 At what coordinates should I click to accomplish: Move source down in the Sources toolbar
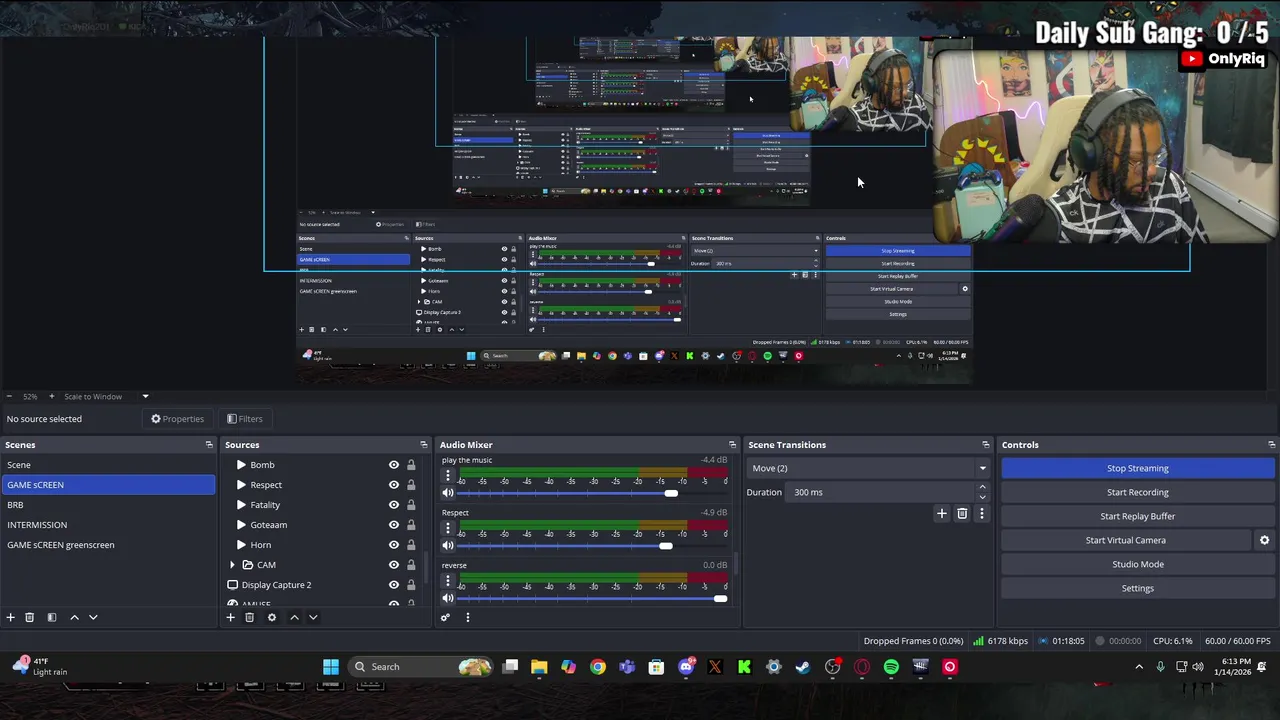(x=313, y=617)
